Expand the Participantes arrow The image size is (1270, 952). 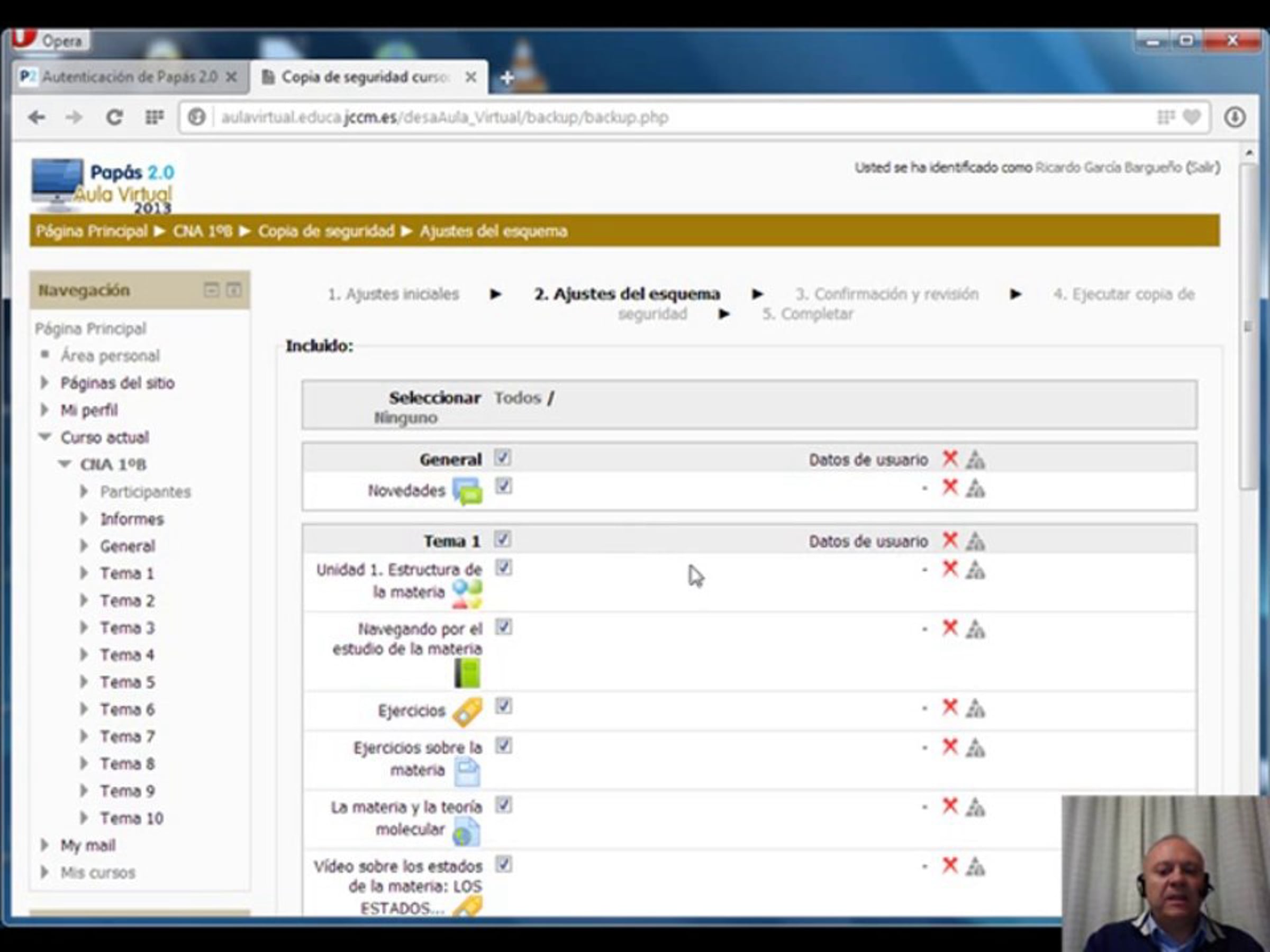(x=84, y=491)
